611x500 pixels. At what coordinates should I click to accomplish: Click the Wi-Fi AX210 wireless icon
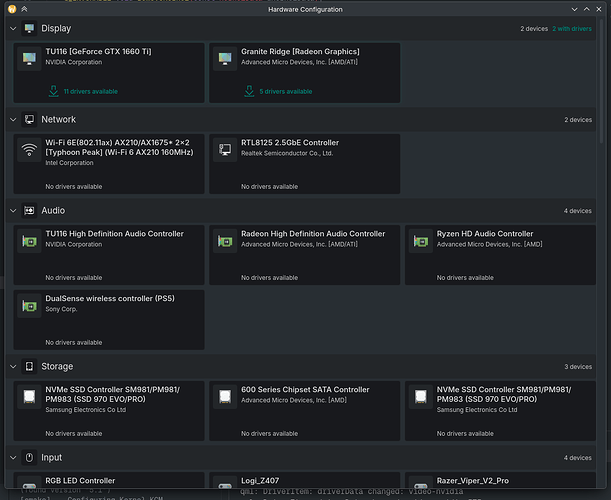click(30, 151)
